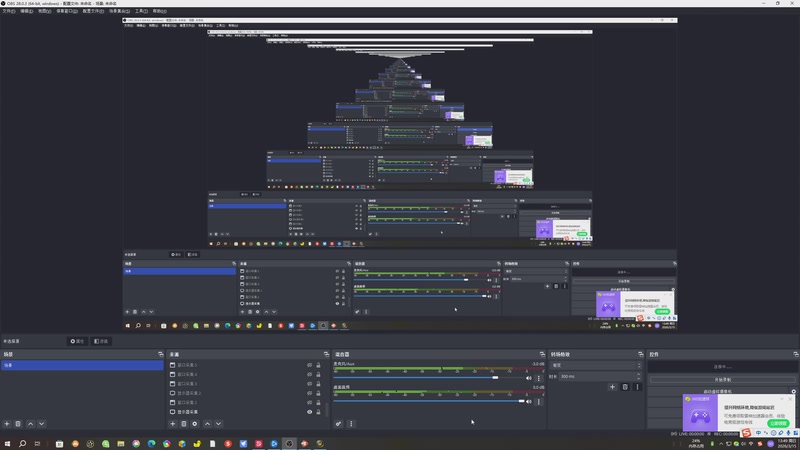Screen dimensions: 800x450
Task: Open the Tools (工具) menu
Action: point(141,11)
